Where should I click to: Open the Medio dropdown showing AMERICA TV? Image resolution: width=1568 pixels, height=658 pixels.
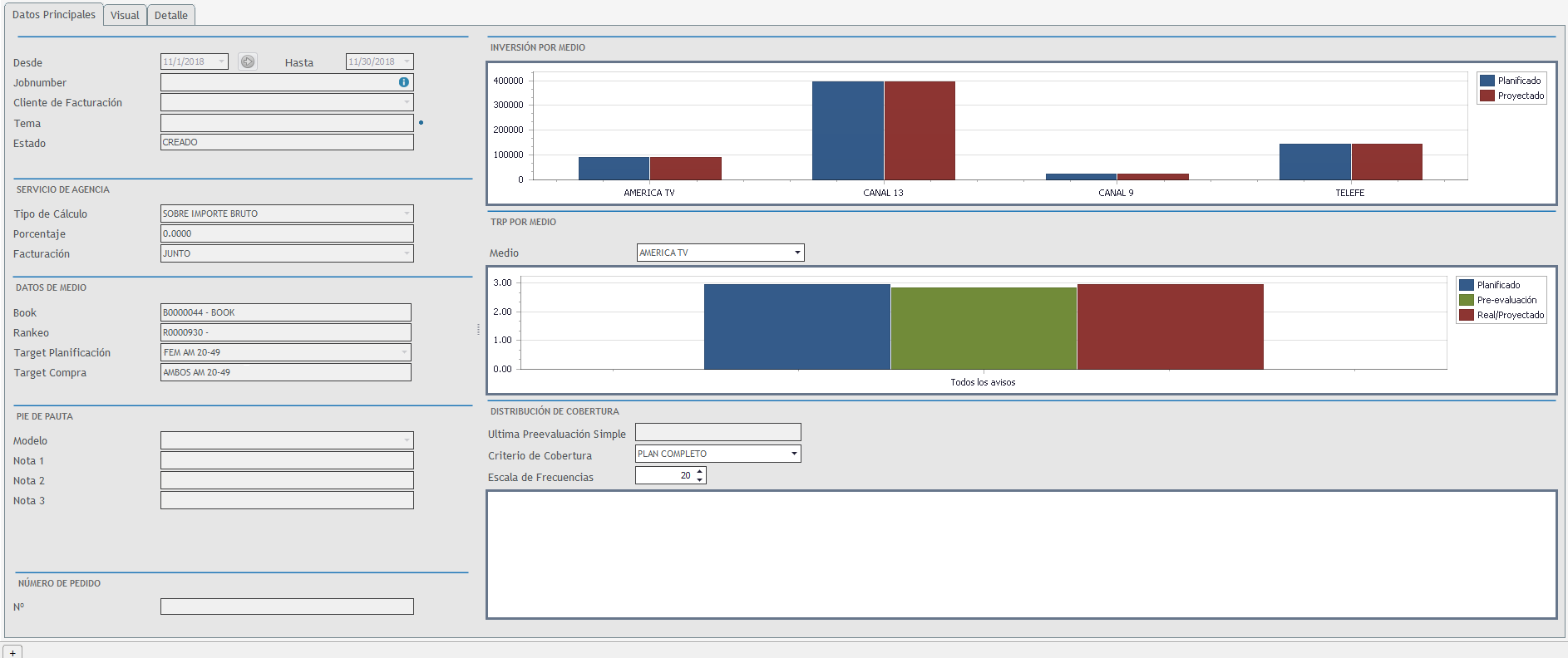pos(796,253)
